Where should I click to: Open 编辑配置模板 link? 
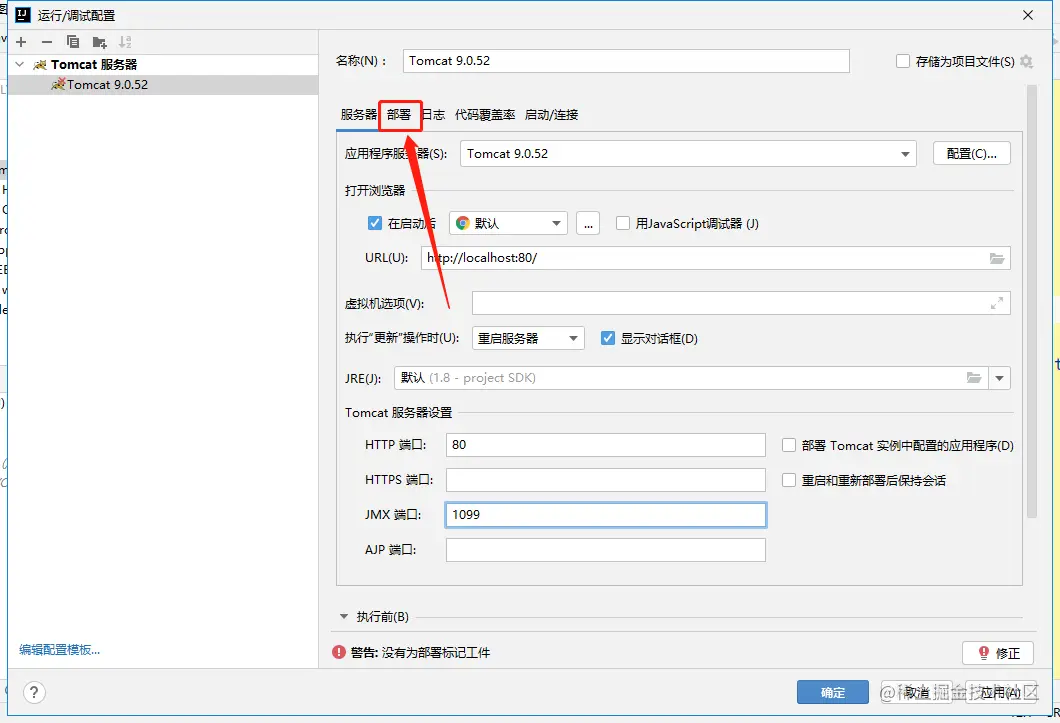coord(59,650)
